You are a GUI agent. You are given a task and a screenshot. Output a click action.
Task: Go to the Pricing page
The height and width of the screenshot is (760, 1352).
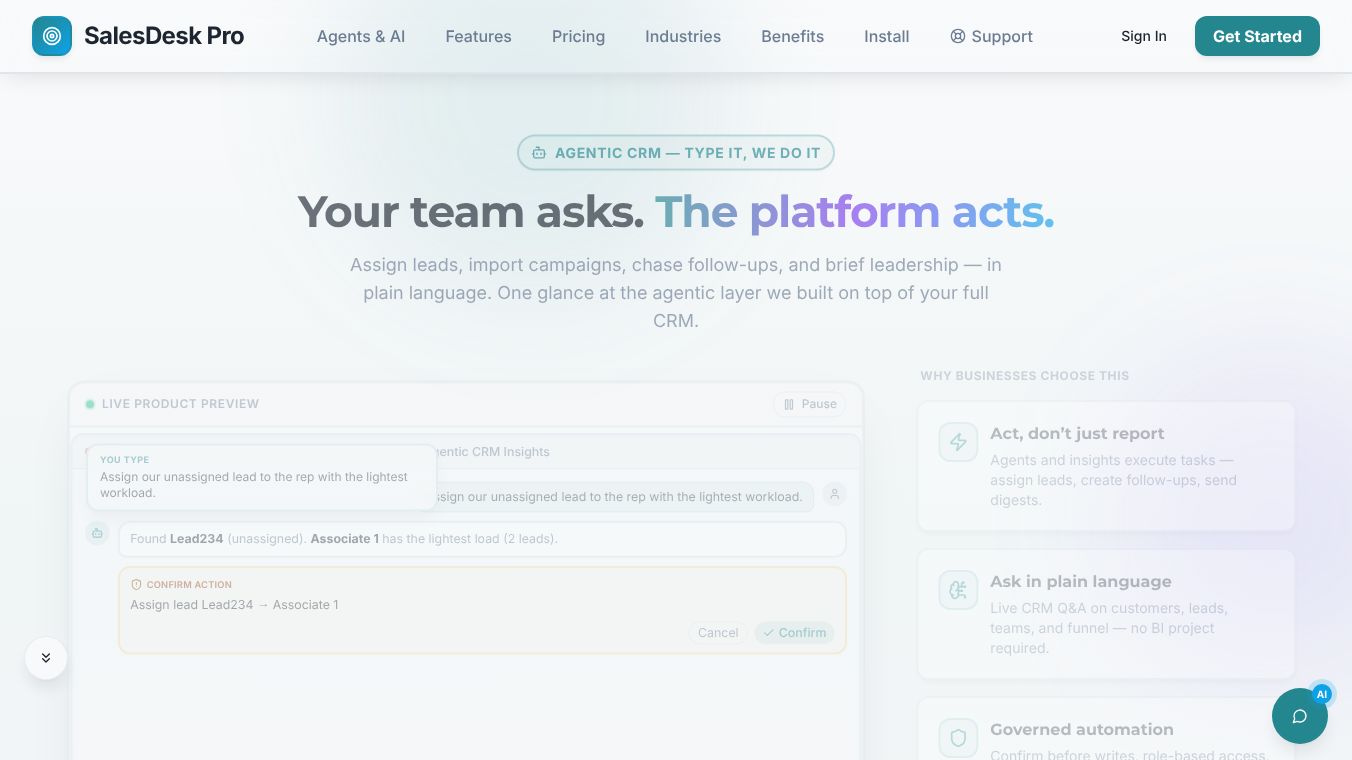click(578, 36)
